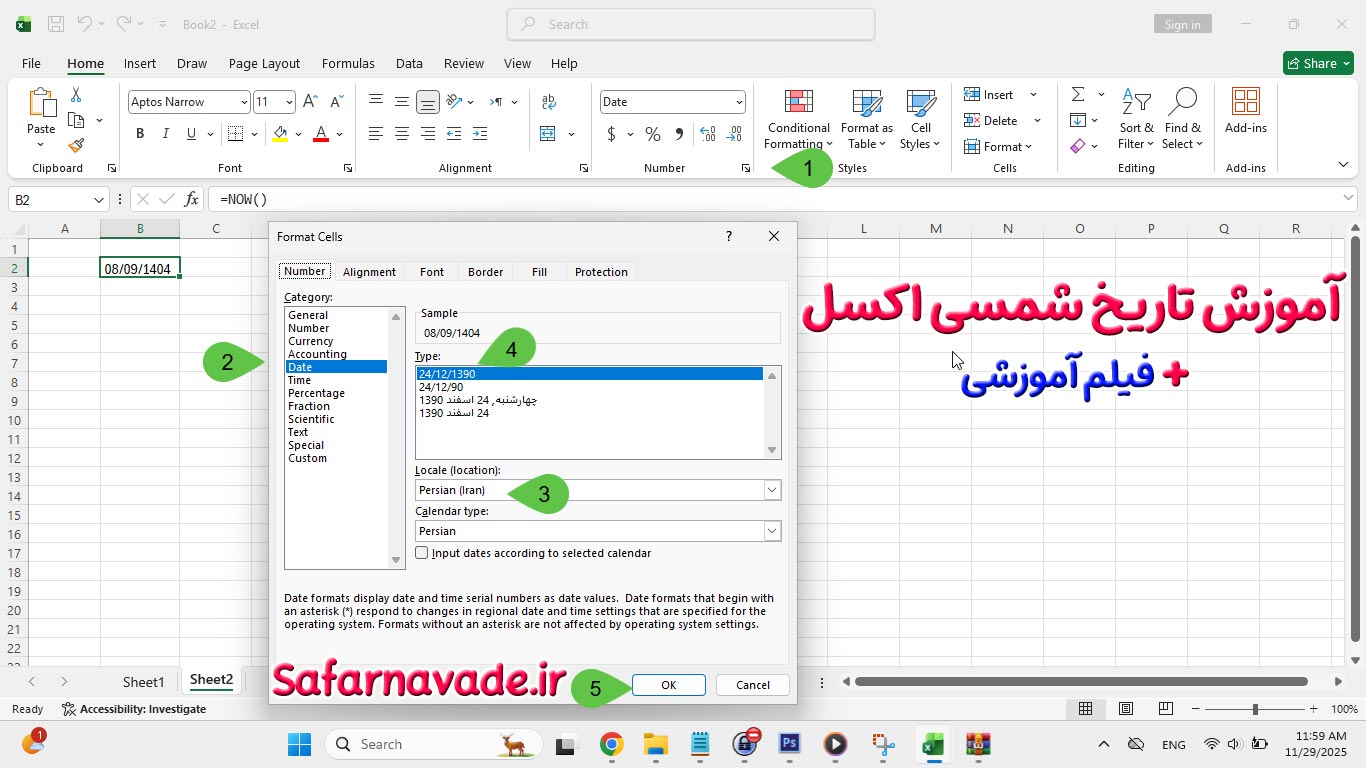
Task: Click the Sort & Filter icon
Action: point(1134,118)
